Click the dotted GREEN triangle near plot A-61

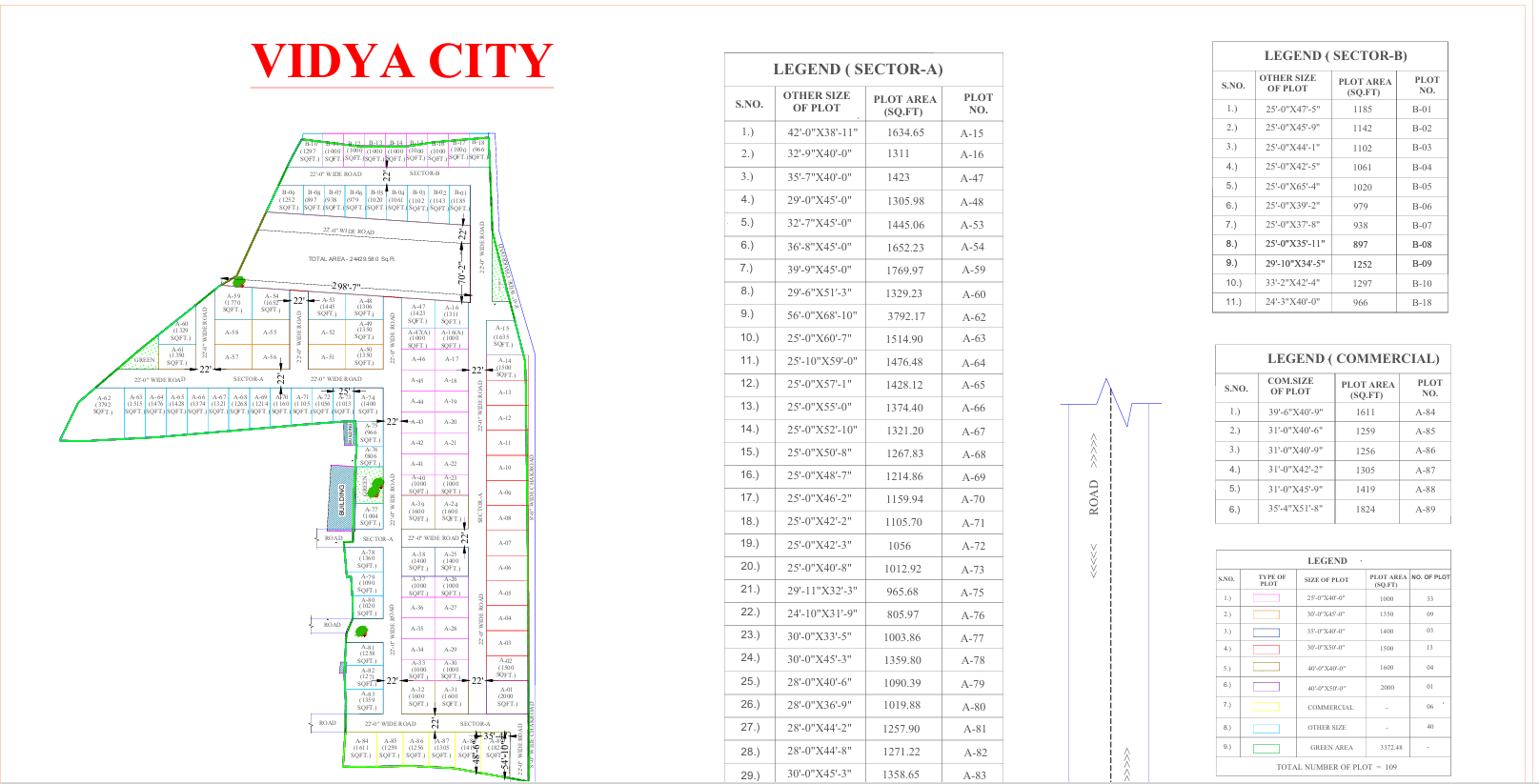pyautogui.click(x=148, y=355)
